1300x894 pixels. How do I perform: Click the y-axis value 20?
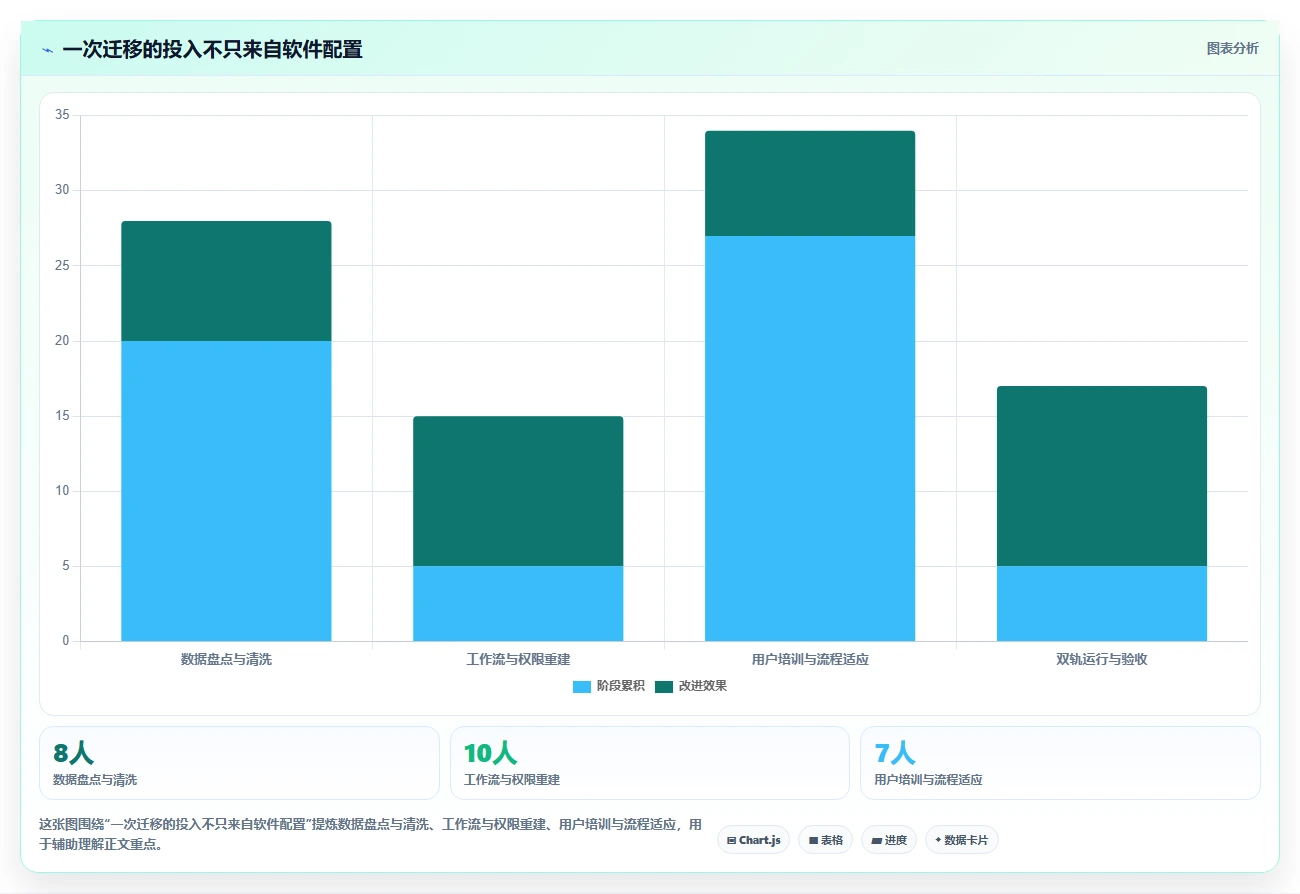pyautogui.click(x=62, y=341)
